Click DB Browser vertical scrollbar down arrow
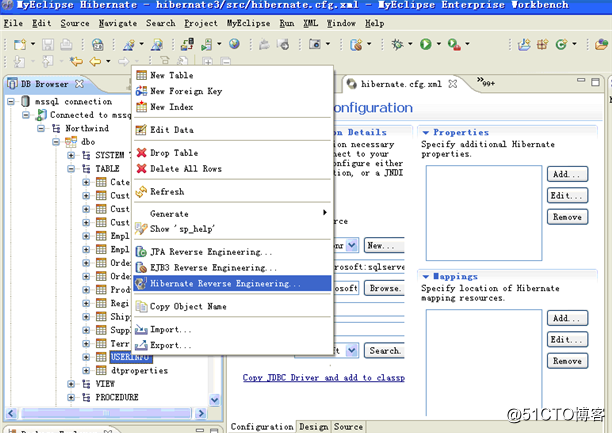This screenshot has height=433, width=615. pyautogui.click(x=214, y=400)
